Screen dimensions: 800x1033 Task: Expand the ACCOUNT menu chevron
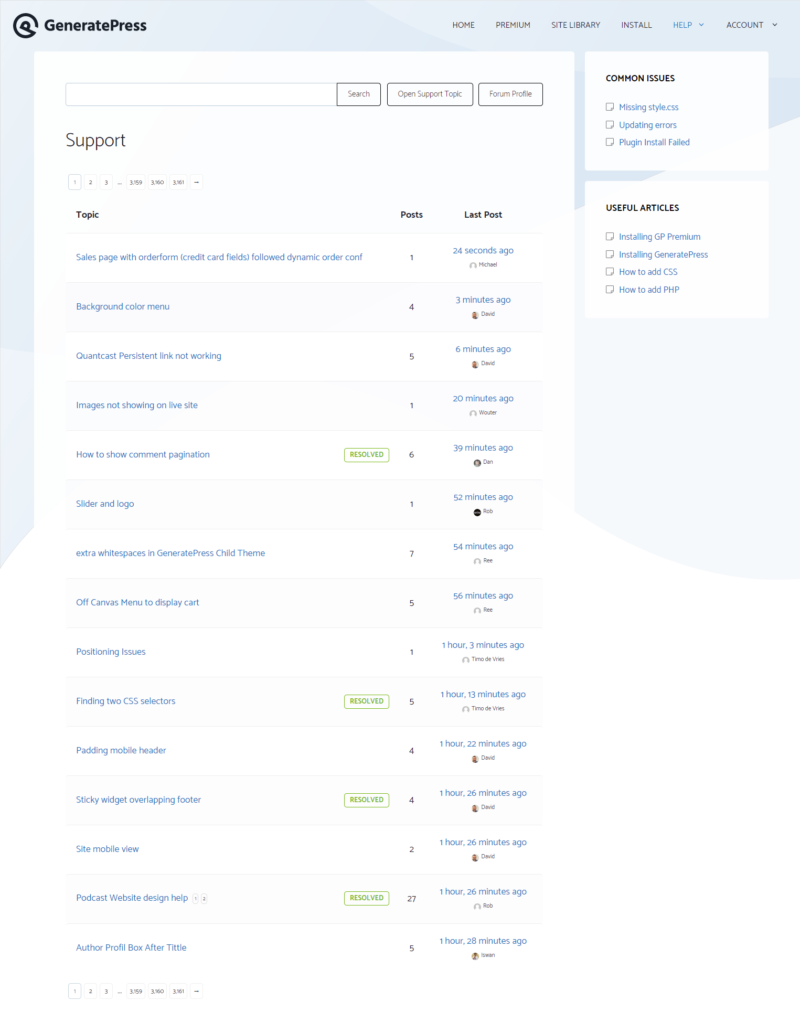click(x=775, y=25)
